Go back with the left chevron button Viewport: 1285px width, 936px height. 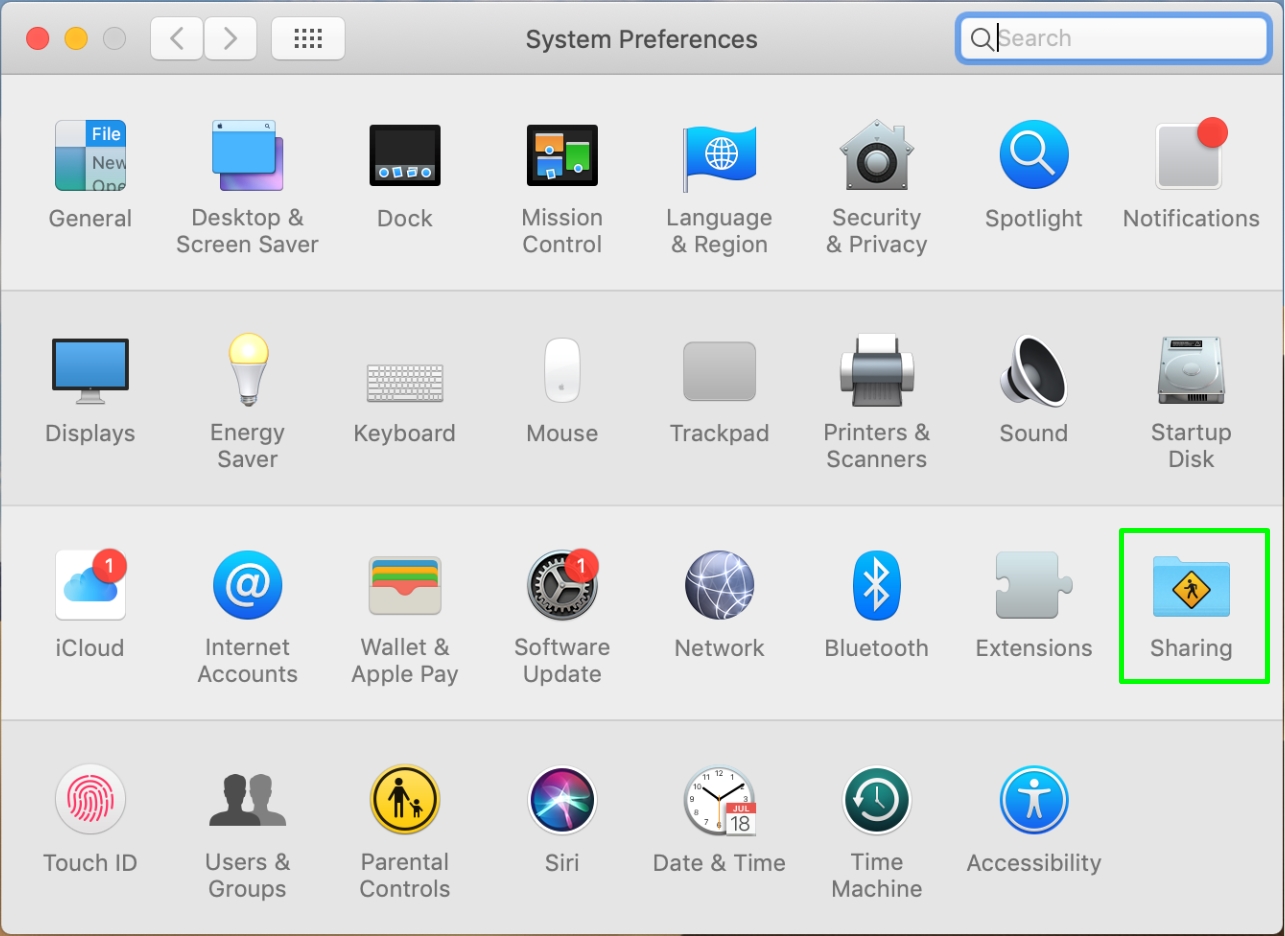177,39
